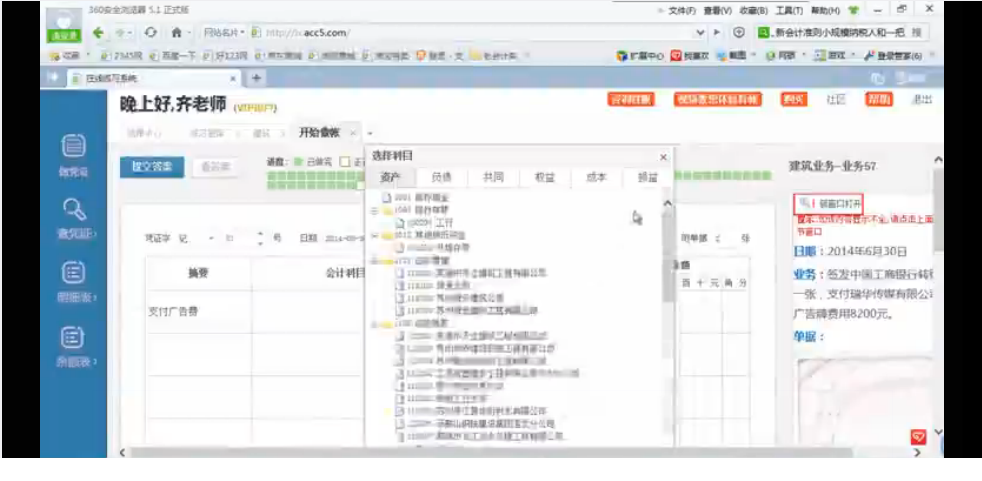The image size is (982, 481).
Task: Open the 好123网 bookmark
Action: point(224,56)
